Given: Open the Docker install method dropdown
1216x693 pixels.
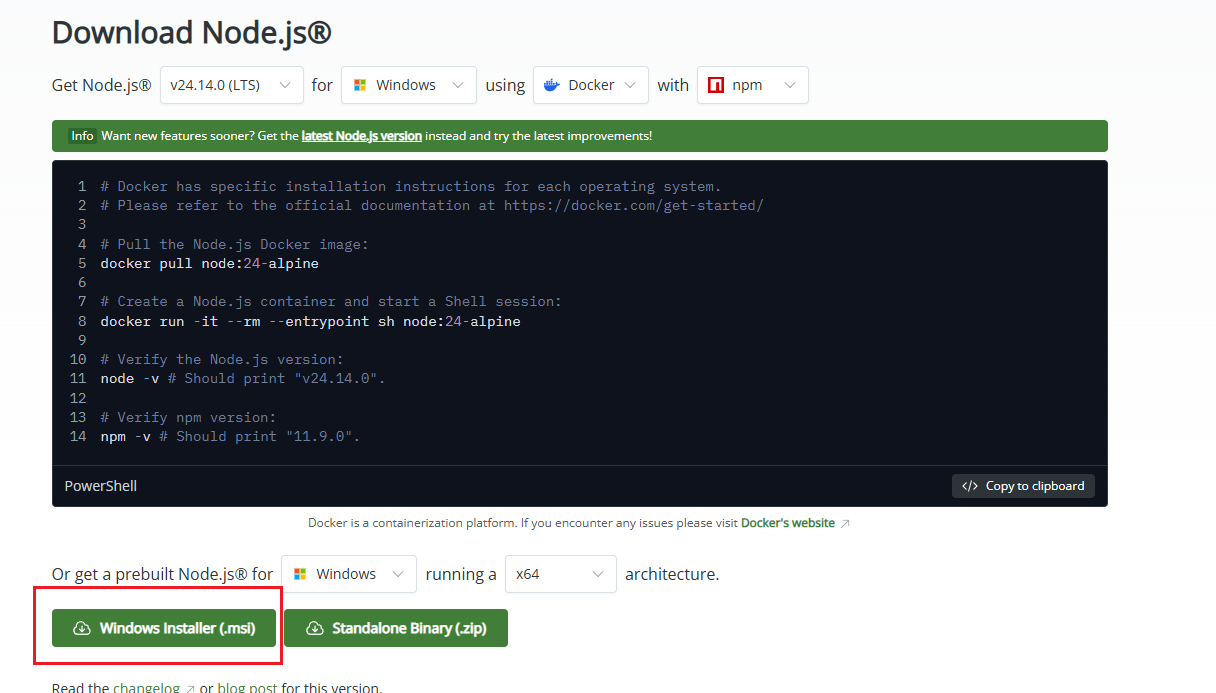Looking at the screenshot, I should pos(591,85).
